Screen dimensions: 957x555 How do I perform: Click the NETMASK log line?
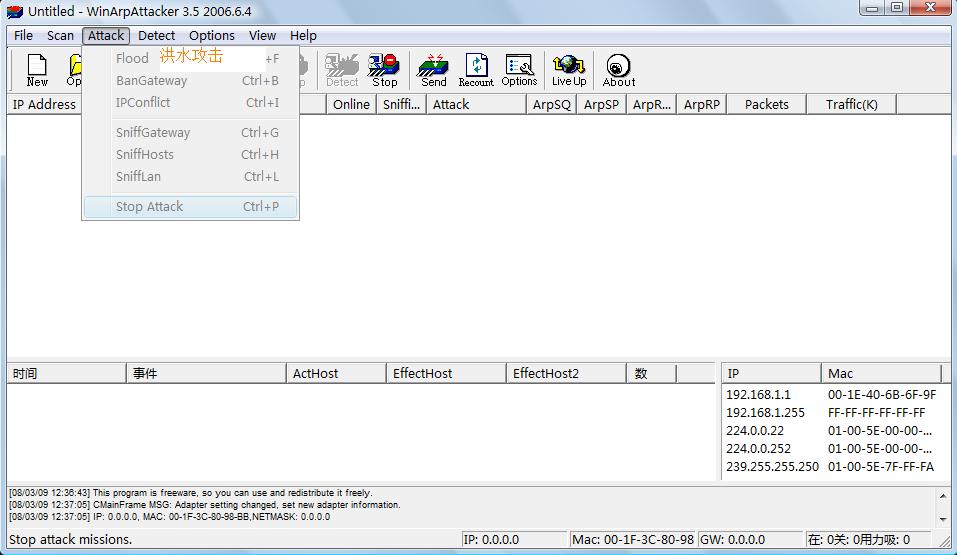click(x=169, y=517)
